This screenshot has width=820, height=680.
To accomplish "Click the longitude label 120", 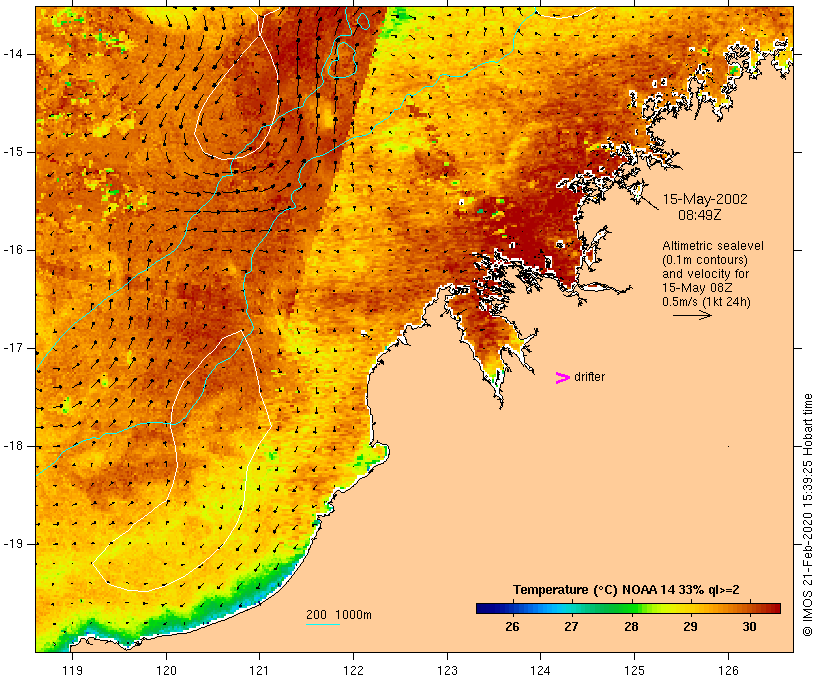I will [x=166, y=670].
